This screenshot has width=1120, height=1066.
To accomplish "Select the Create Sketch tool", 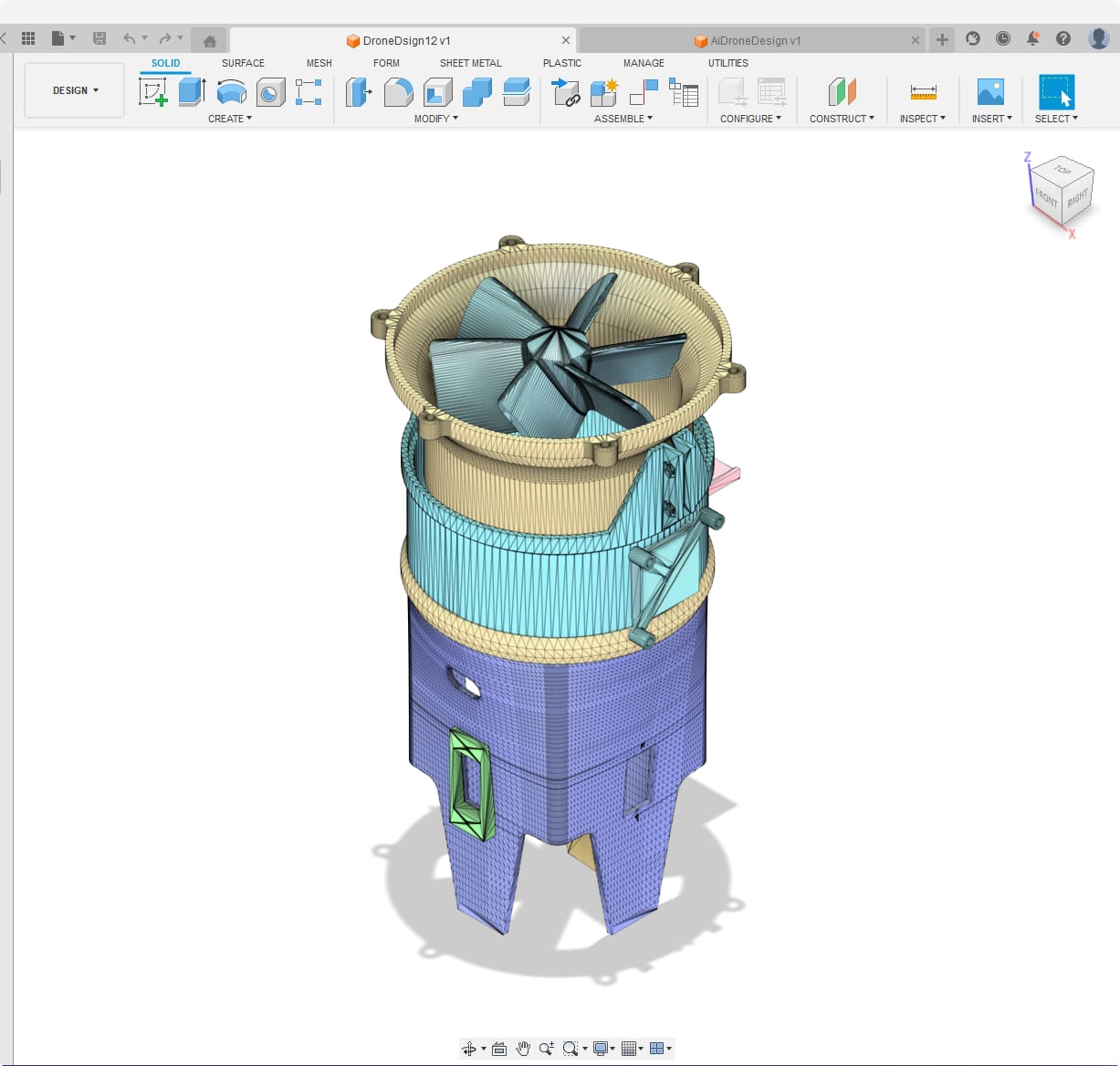I will pyautogui.click(x=152, y=91).
